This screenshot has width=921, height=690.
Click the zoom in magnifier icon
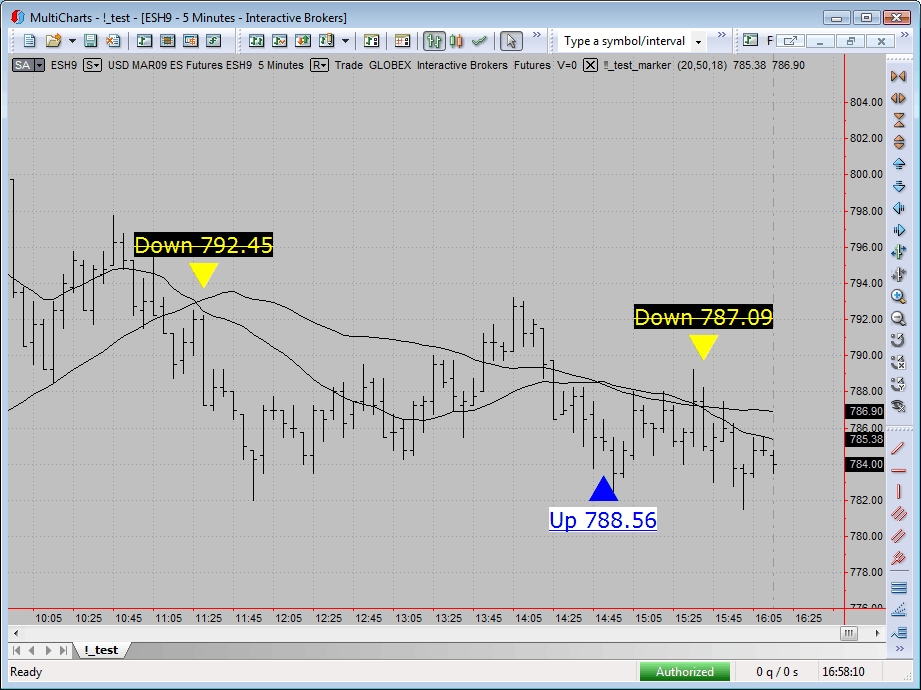tap(899, 296)
